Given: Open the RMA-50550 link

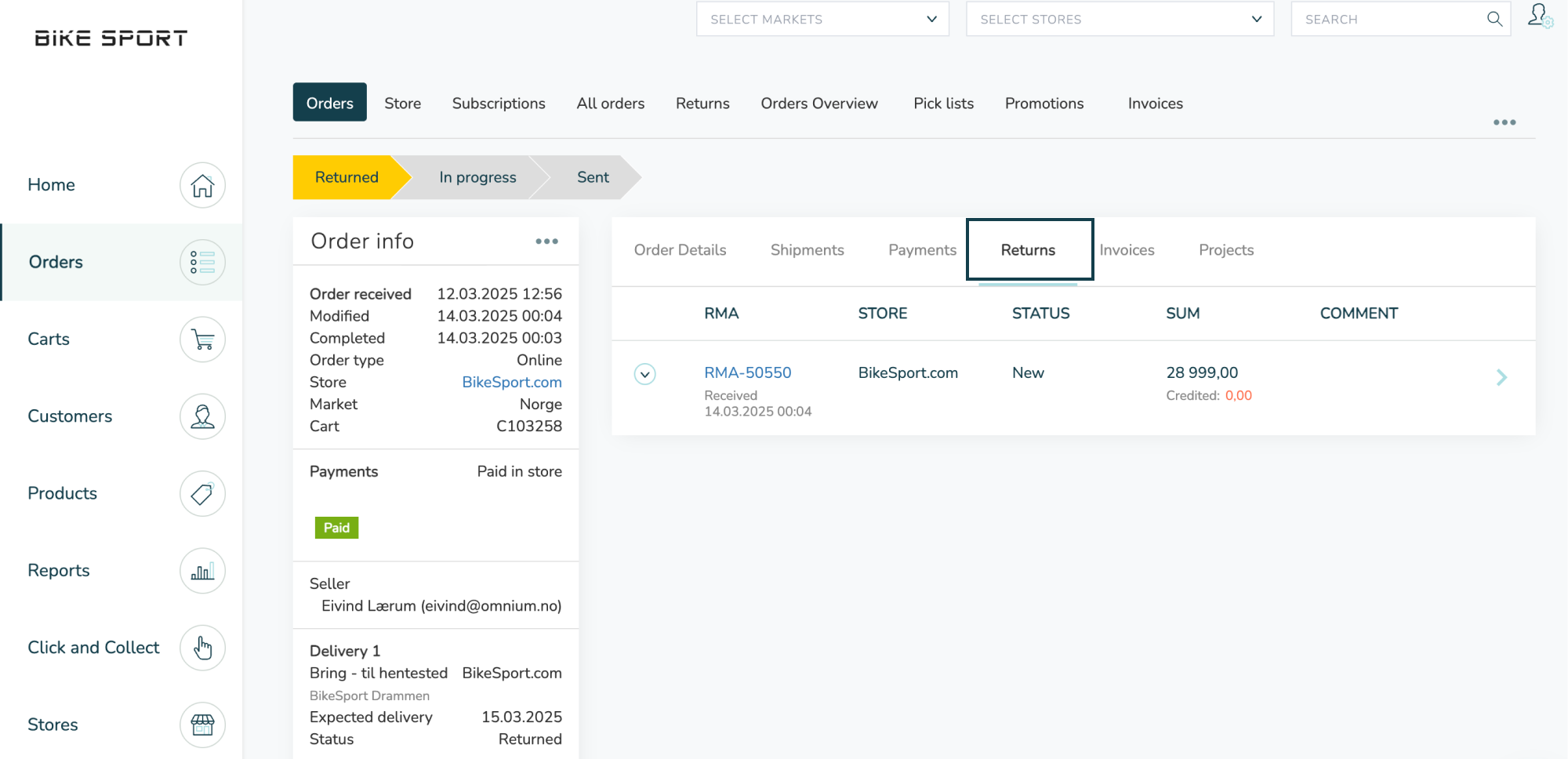Looking at the screenshot, I should tap(747, 372).
